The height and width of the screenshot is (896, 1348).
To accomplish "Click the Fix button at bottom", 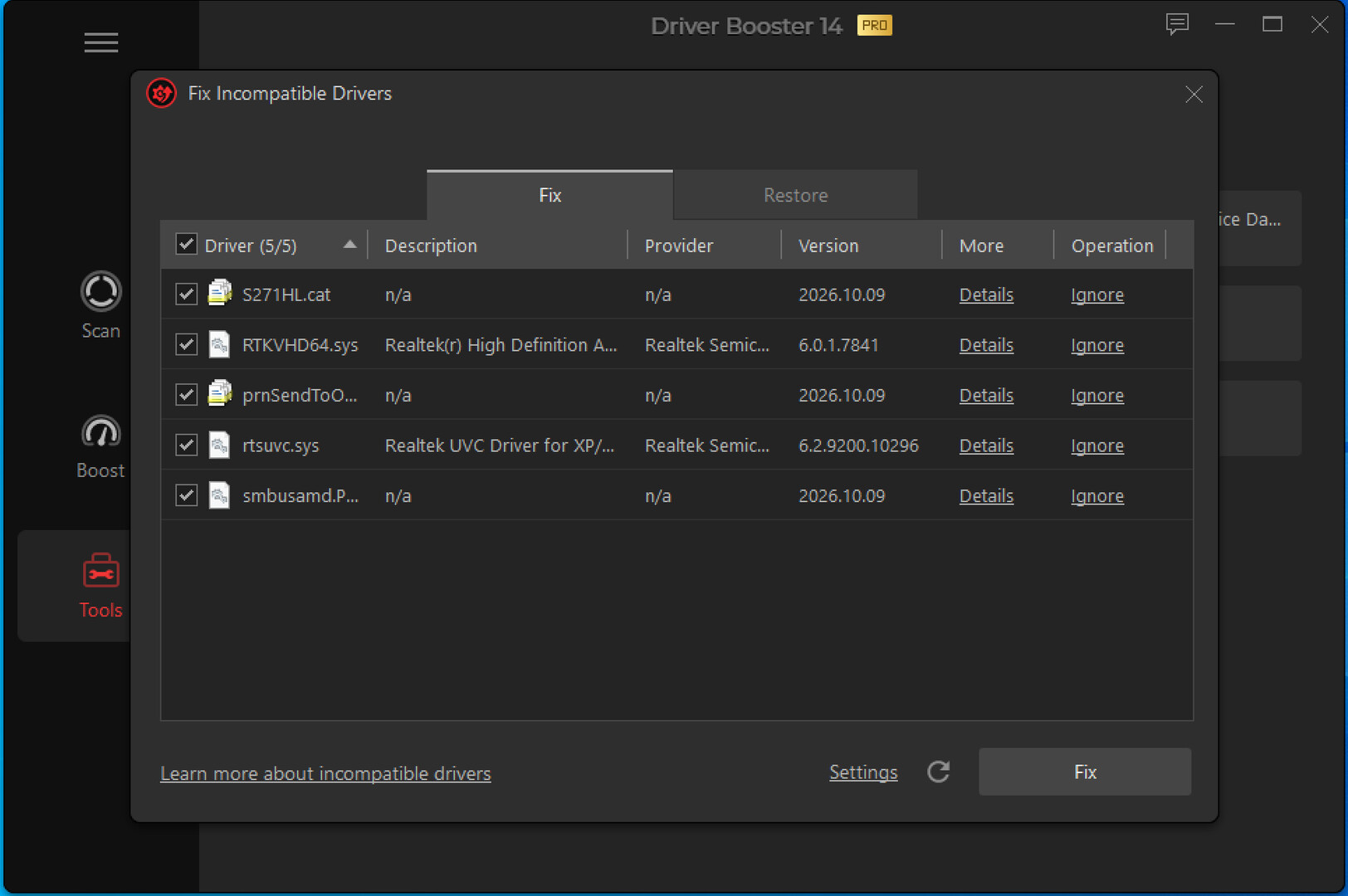I will click(1085, 772).
